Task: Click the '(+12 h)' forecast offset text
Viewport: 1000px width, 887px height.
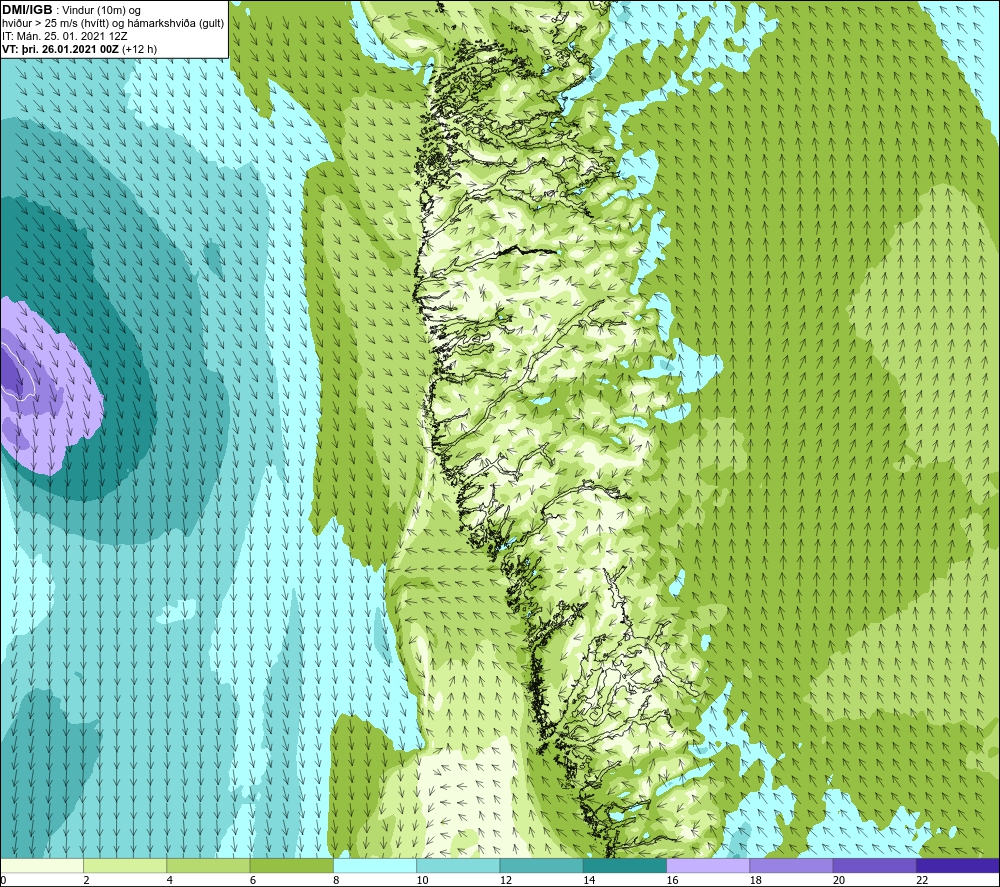Action: 139,49
